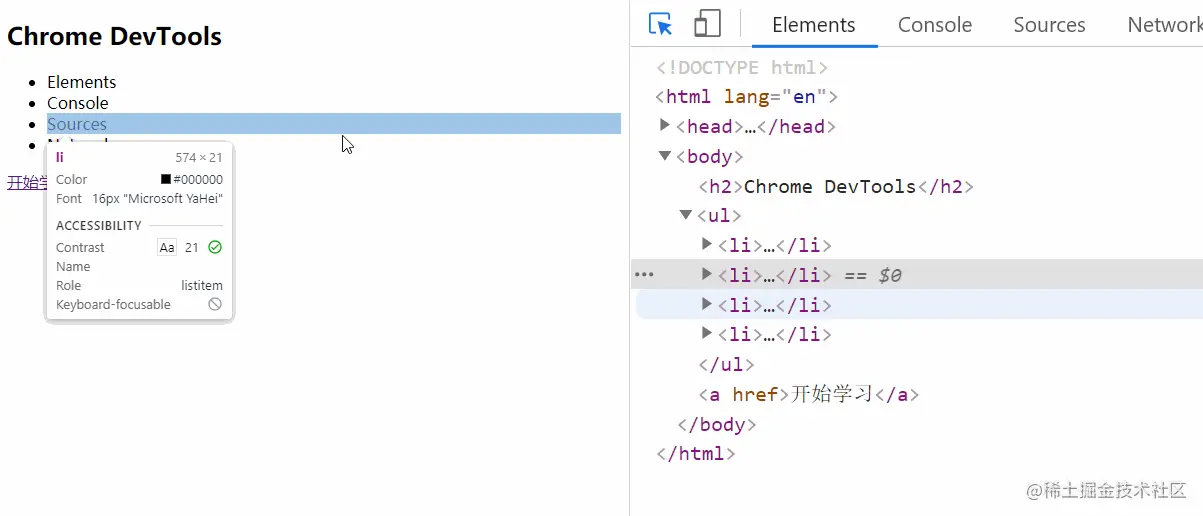This screenshot has width=1203, height=516.
Task: Expand the head element node
Action: pyautogui.click(x=665, y=126)
